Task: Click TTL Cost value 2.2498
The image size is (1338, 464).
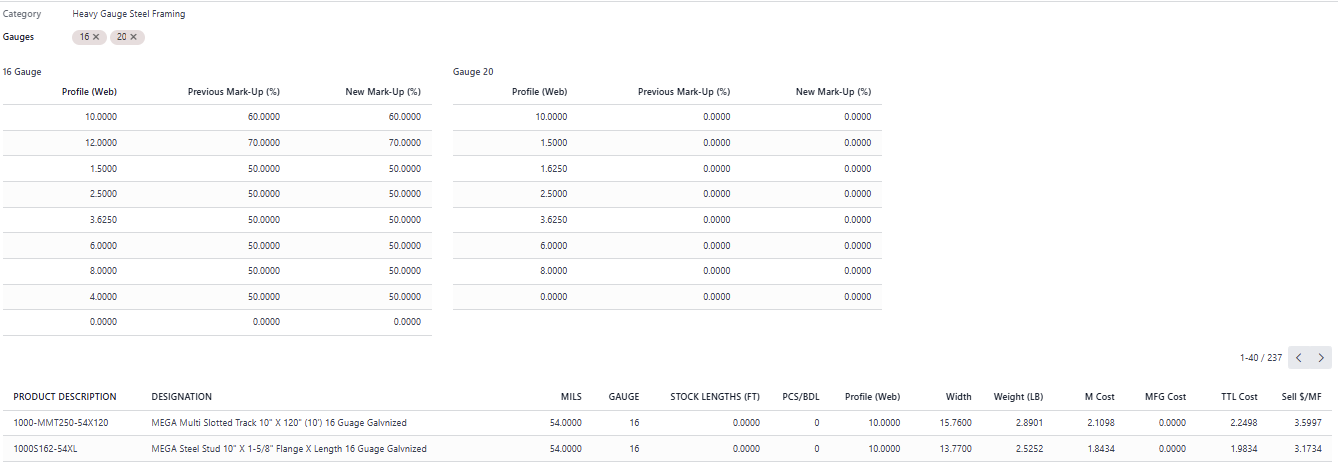Action: tap(1243, 423)
